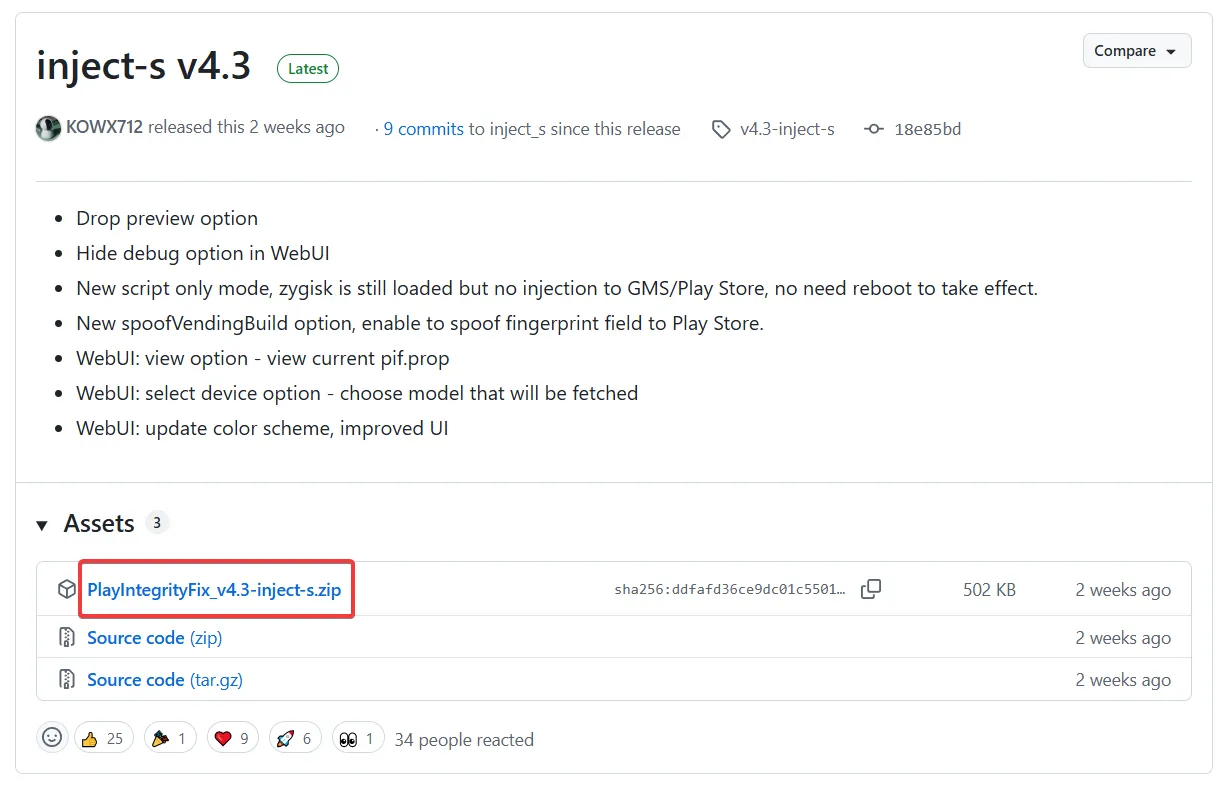Click package icon next to PlayIntegrityFix zip
The height and width of the screenshot is (802, 1227).
[x=66, y=590]
